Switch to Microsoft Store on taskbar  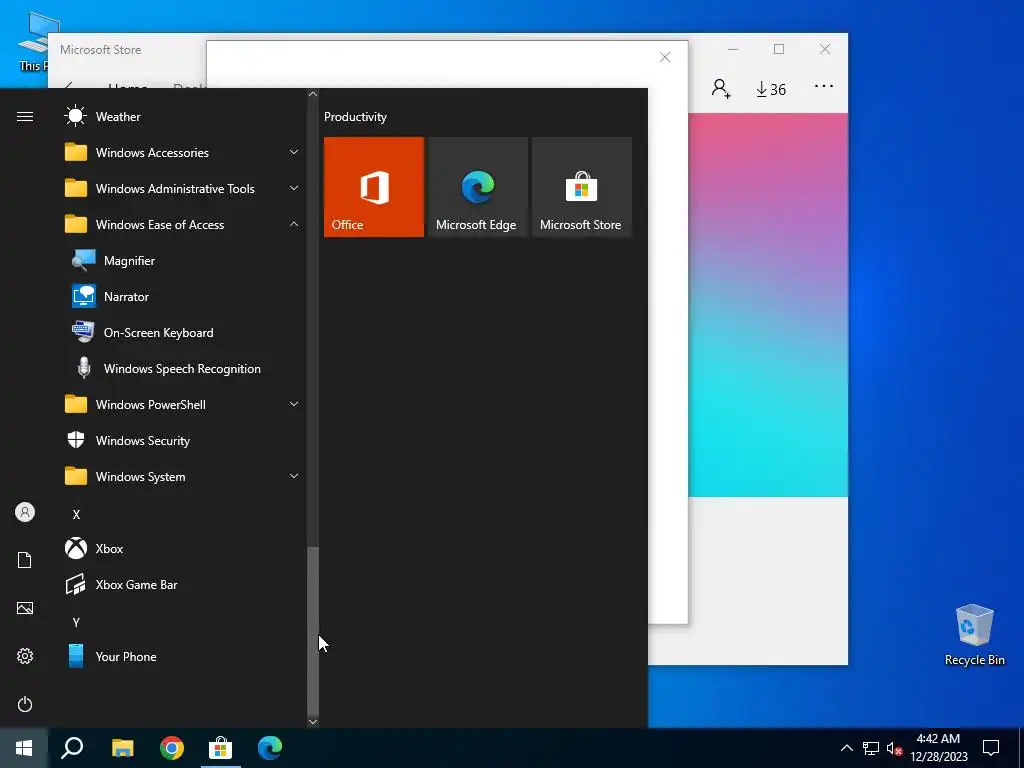pyautogui.click(x=221, y=748)
